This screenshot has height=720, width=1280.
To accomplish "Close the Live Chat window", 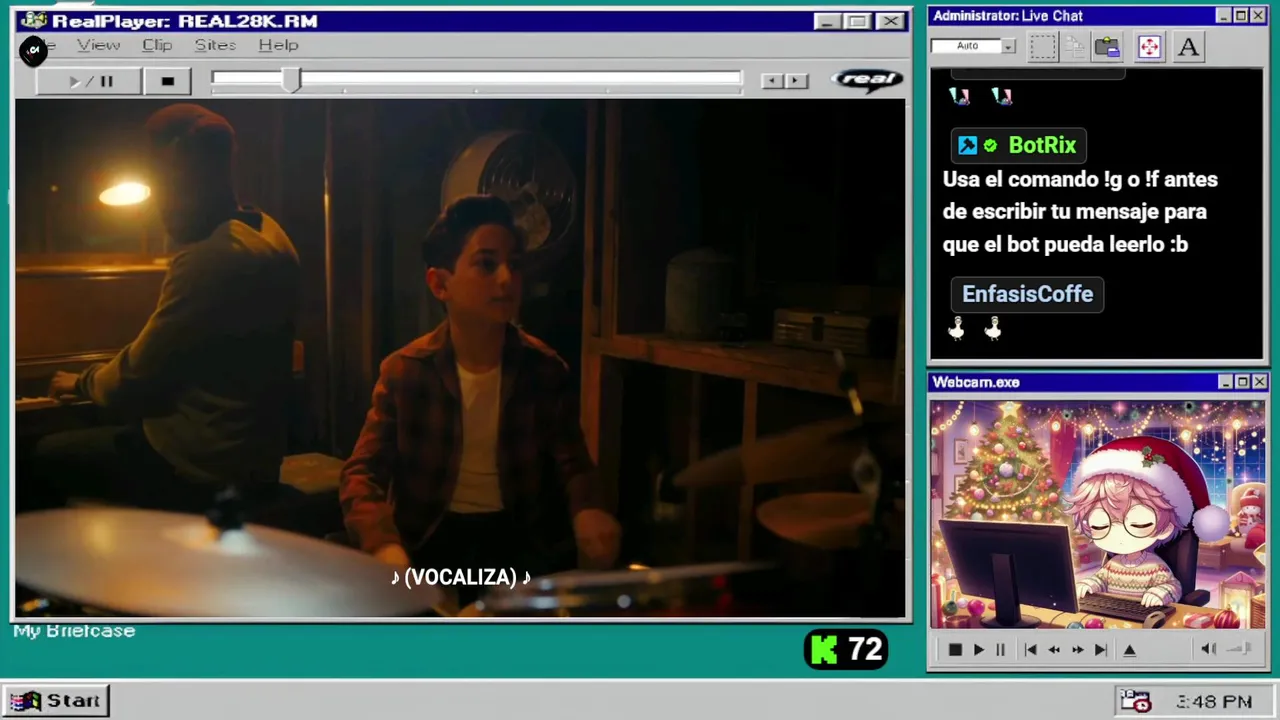I will [1259, 16].
